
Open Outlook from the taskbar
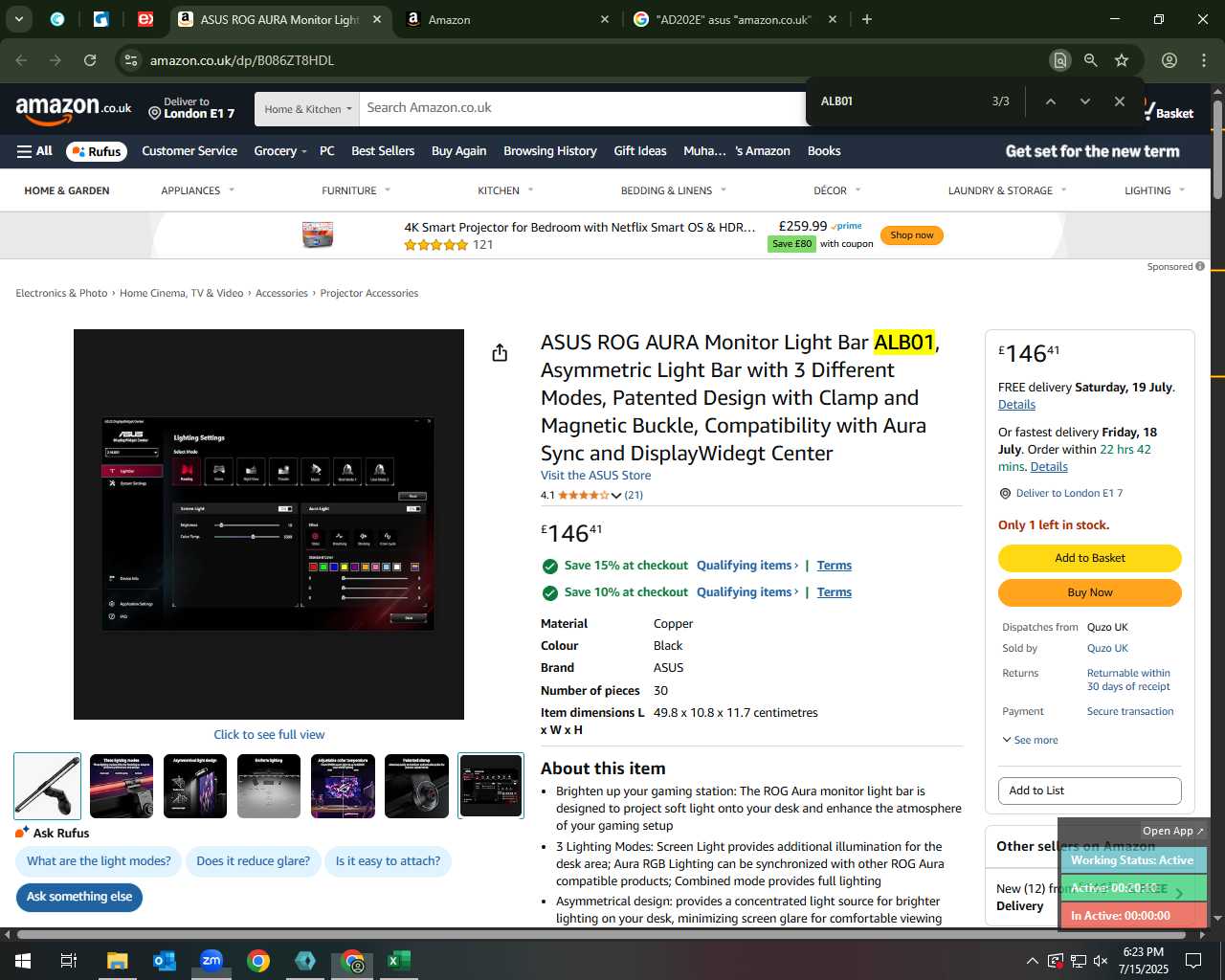coord(164,961)
